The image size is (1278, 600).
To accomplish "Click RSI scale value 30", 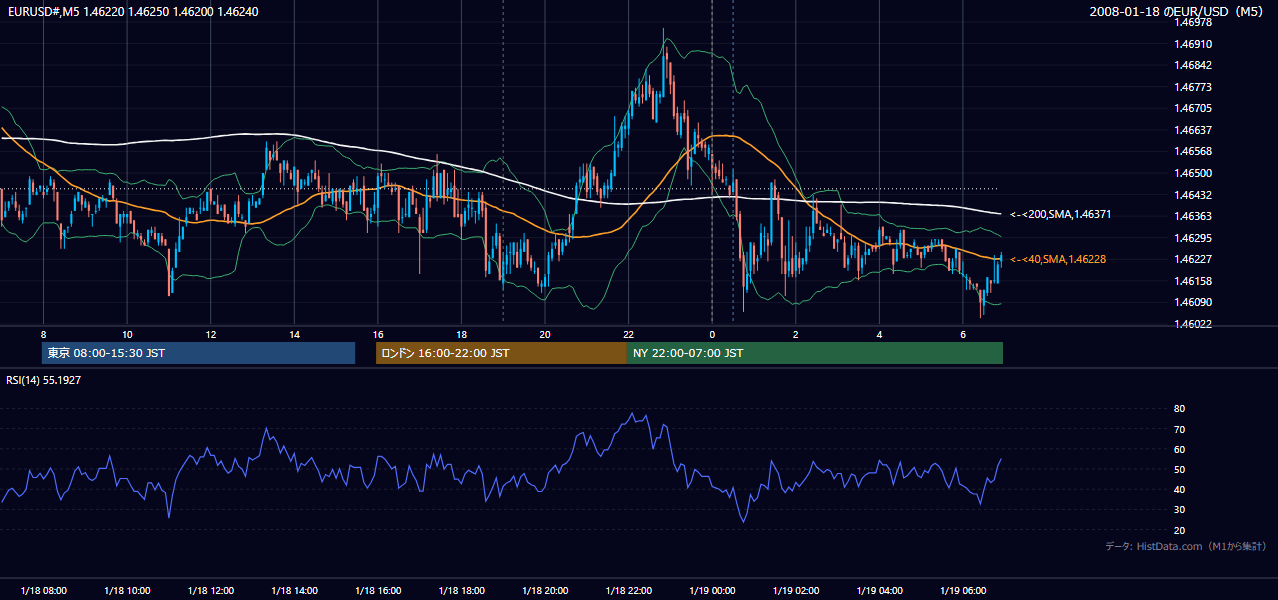I will tap(1179, 510).
